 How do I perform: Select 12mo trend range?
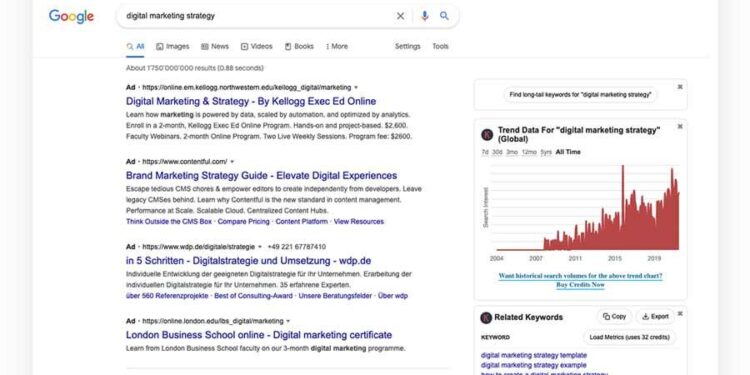(529, 152)
